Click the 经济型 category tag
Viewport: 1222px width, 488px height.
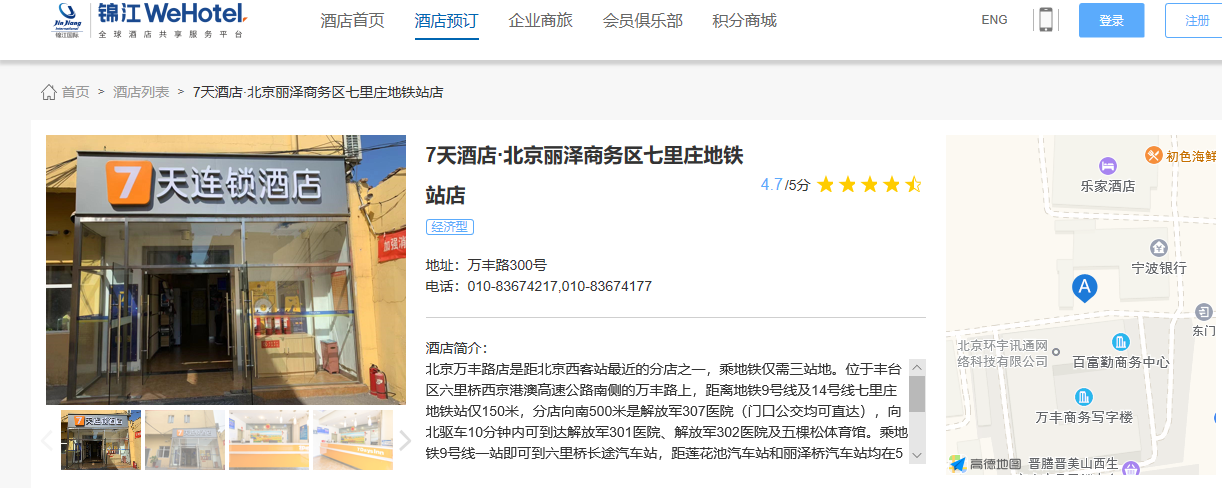450,227
